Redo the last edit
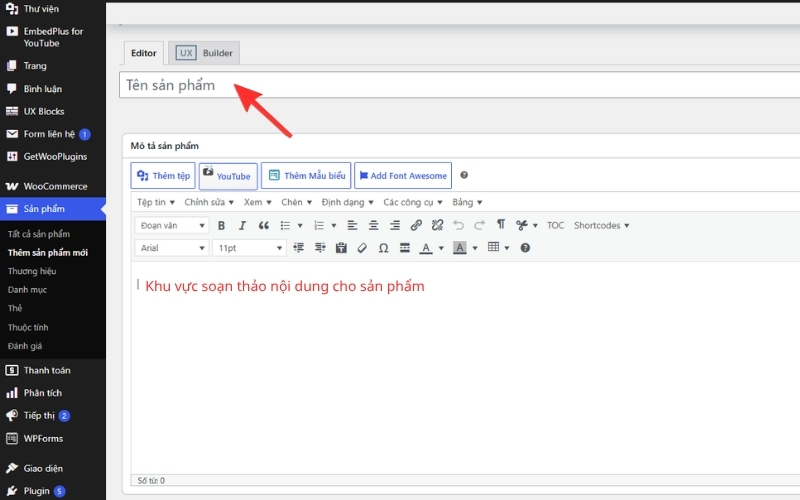This screenshot has height=500, width=800. point(480,226)
